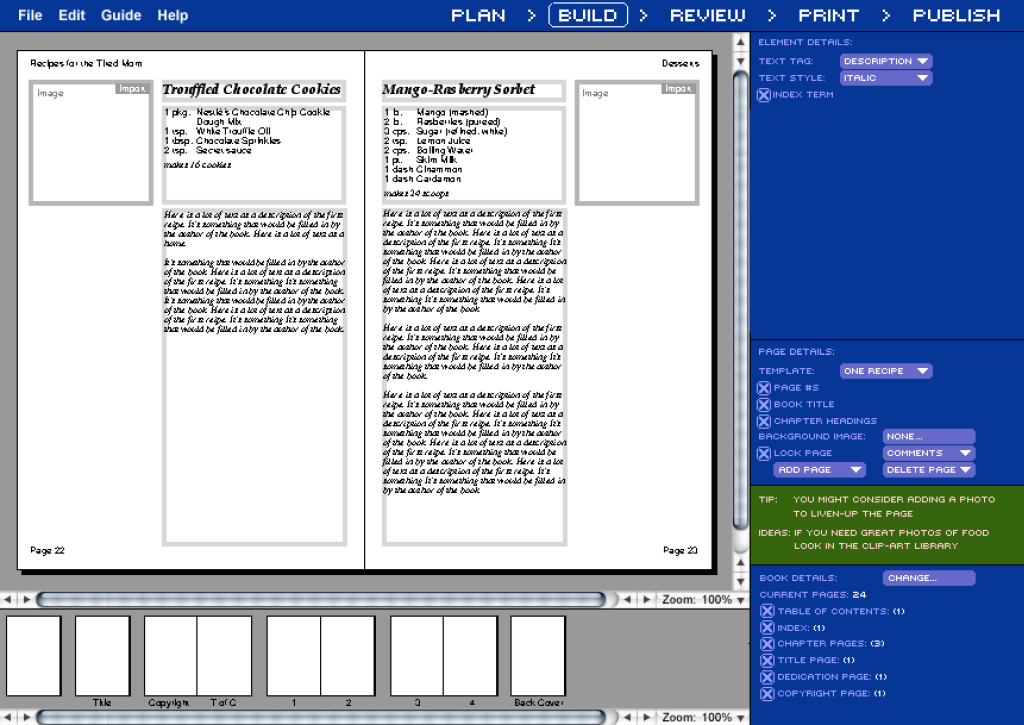Screen dimensions: 1024x725
Task: Click the page scrollbar up arrow
Action: 740,42
